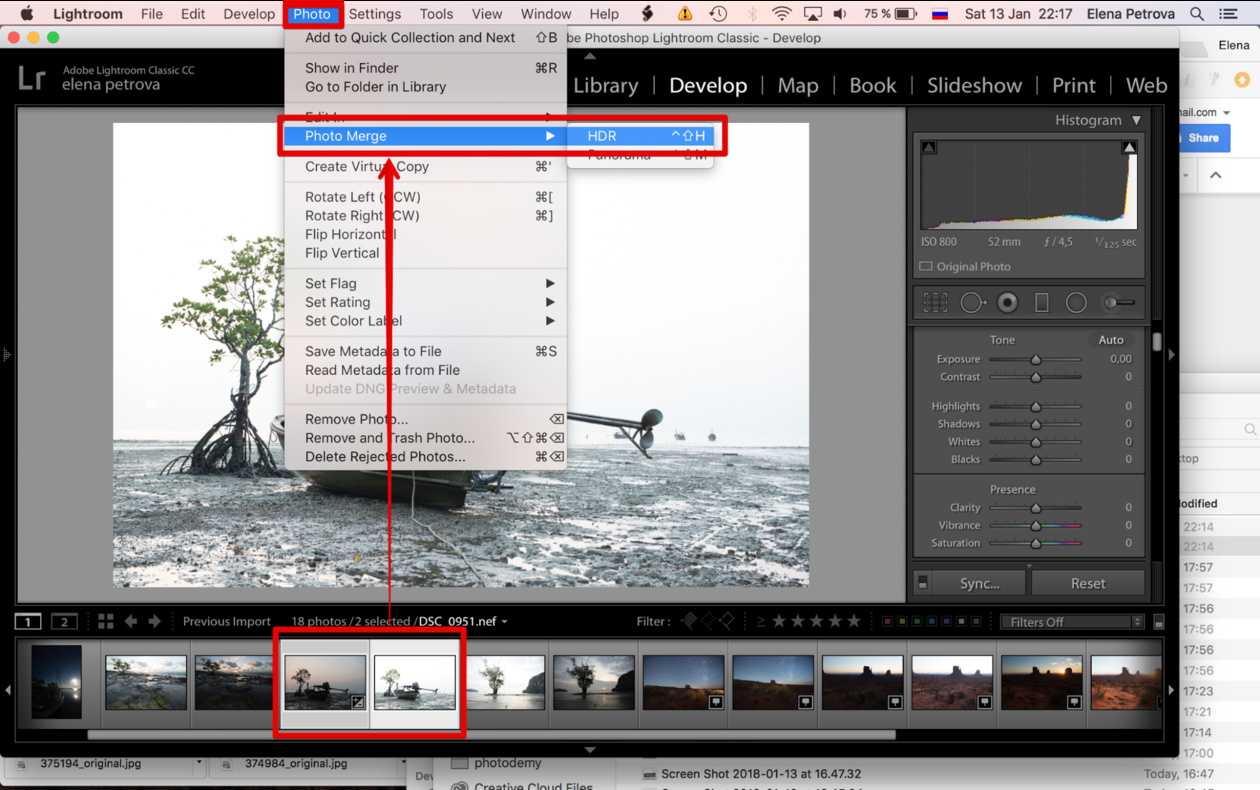Show the left panel via edge arrow

click(x=6, y=354)
